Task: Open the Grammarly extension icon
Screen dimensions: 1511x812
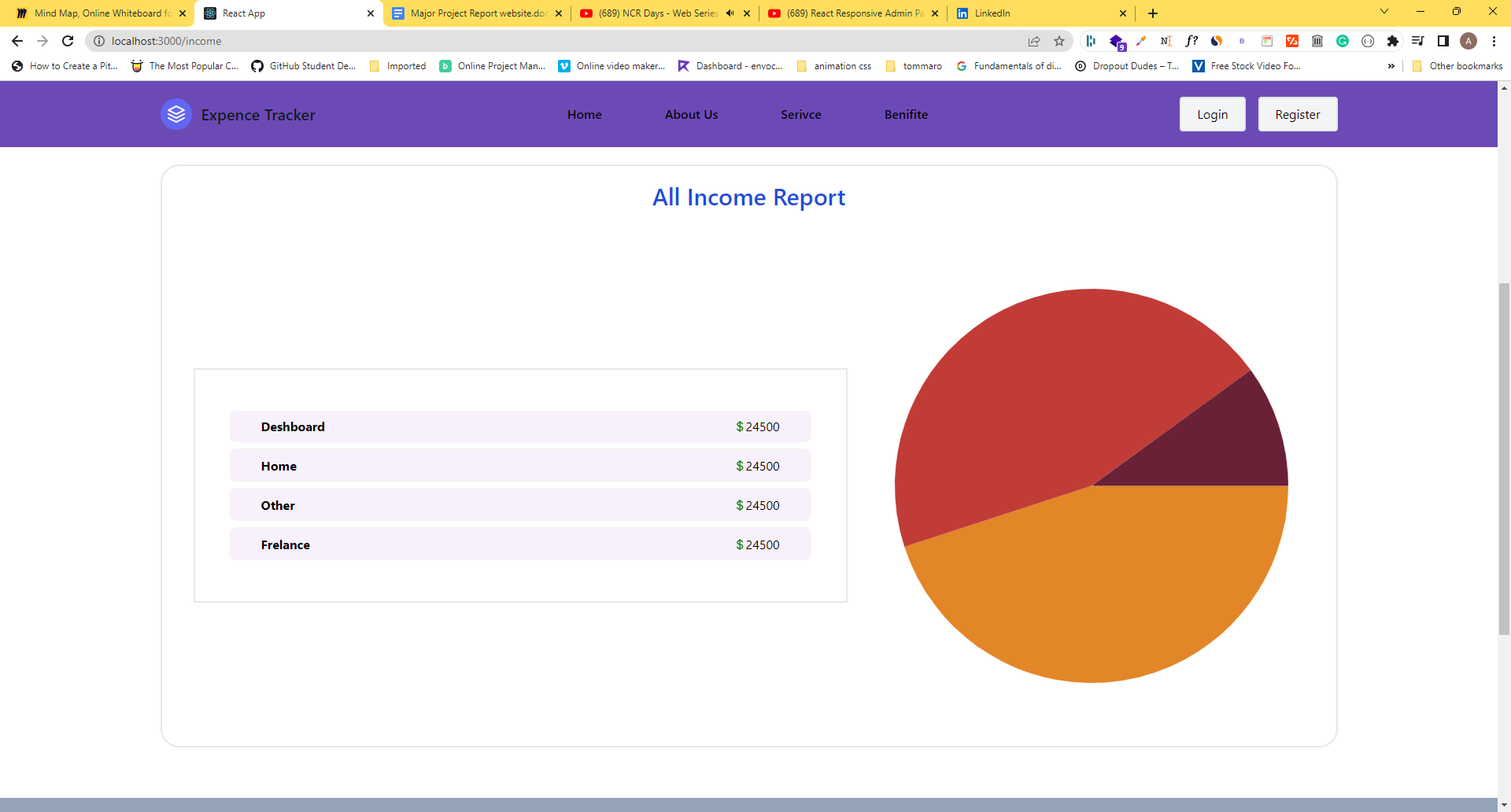Action: point(1343,41)
